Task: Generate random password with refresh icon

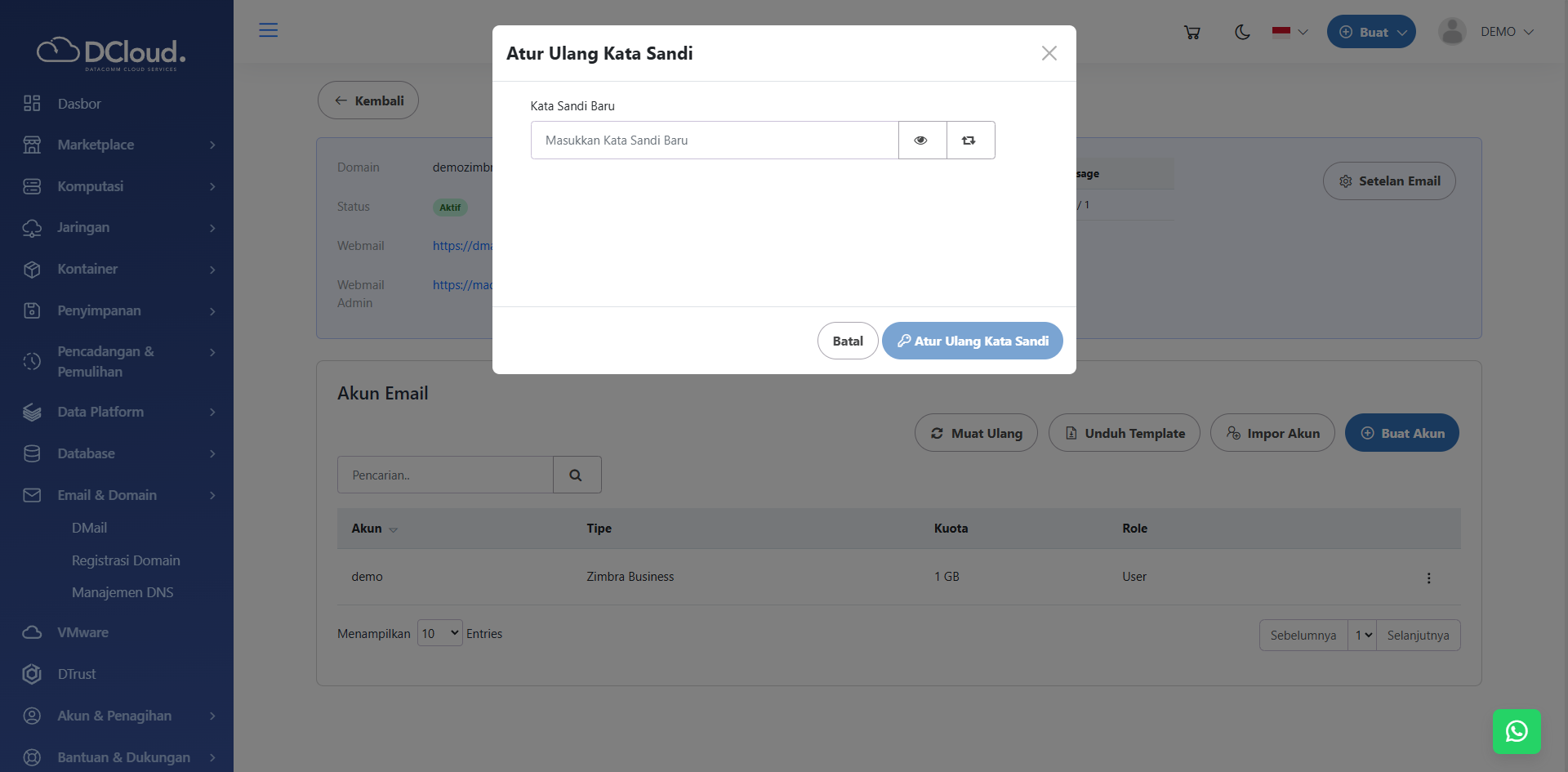Action: point(969,141)
